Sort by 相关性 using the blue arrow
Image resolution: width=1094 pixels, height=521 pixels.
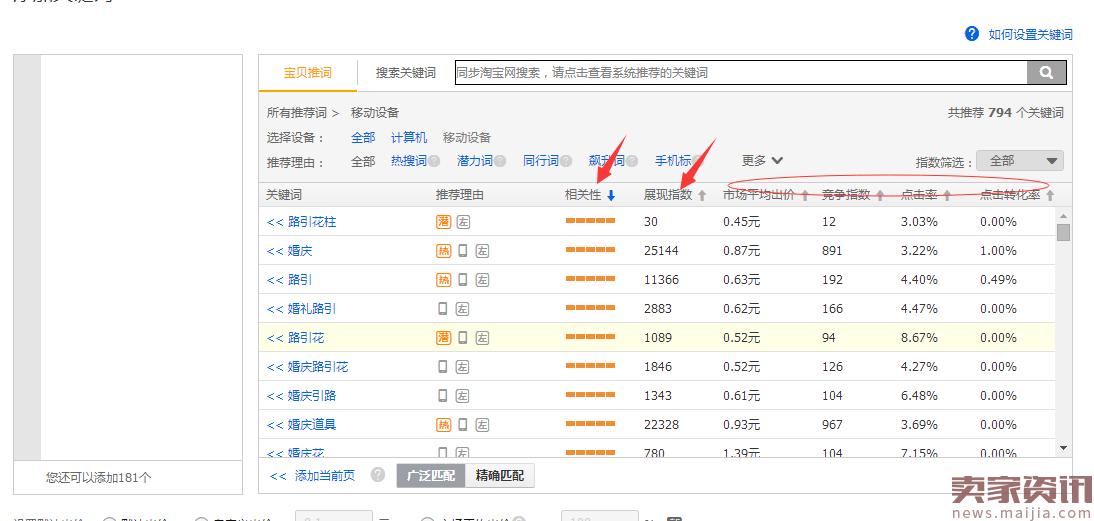611,196
